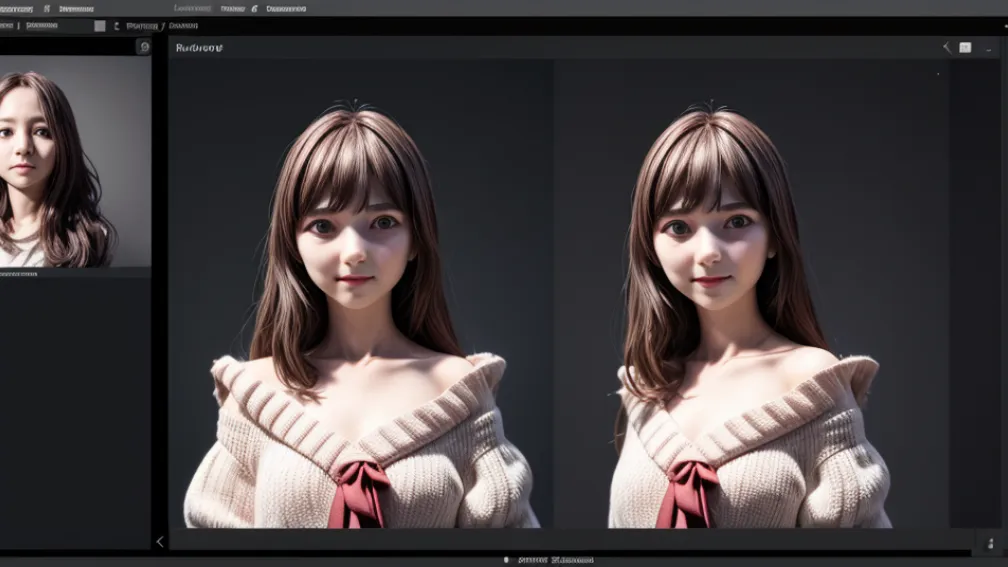Viewport: 1008px width, 567px height.
Task: Click the gray square in the second toolbar row
Action: click(100, 26)
